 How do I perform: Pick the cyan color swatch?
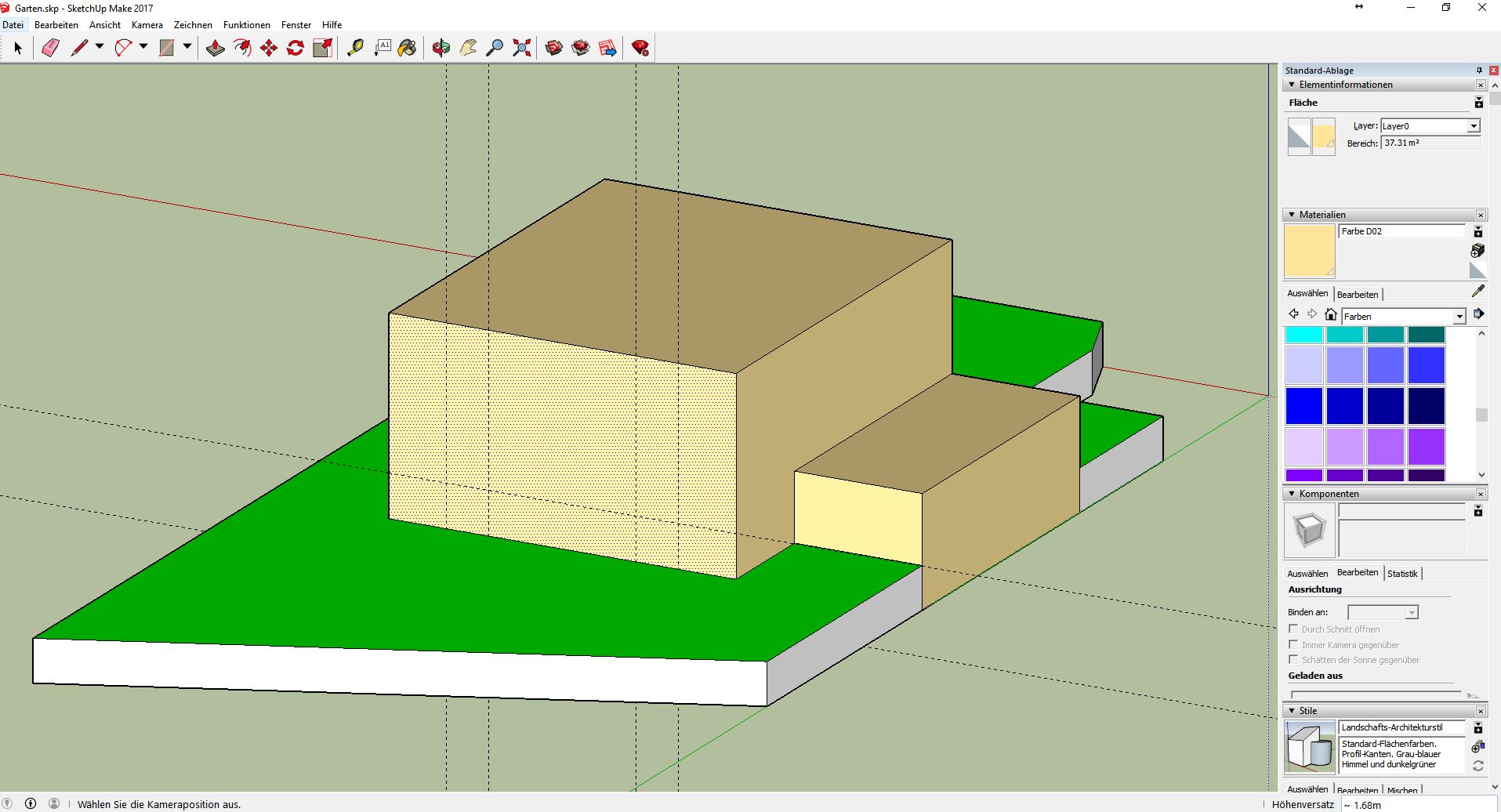[1304, 335]
